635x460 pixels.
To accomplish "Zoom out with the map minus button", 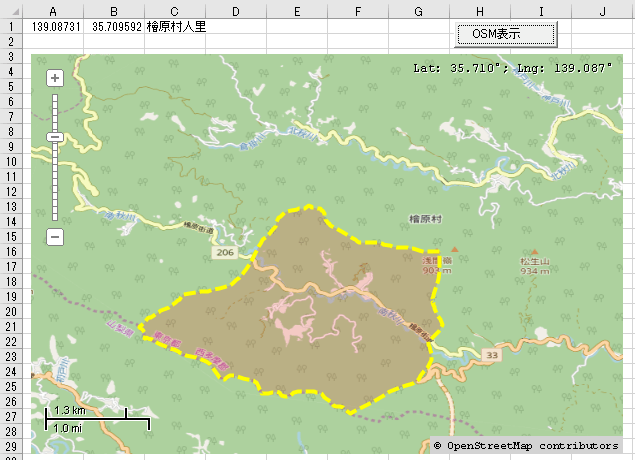I will point(55,237).
